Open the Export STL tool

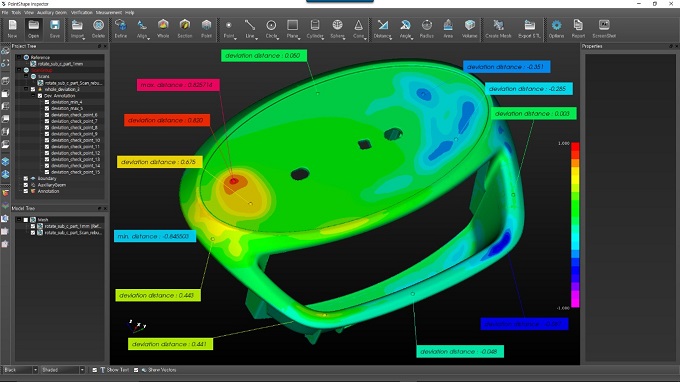coord(529,29)
